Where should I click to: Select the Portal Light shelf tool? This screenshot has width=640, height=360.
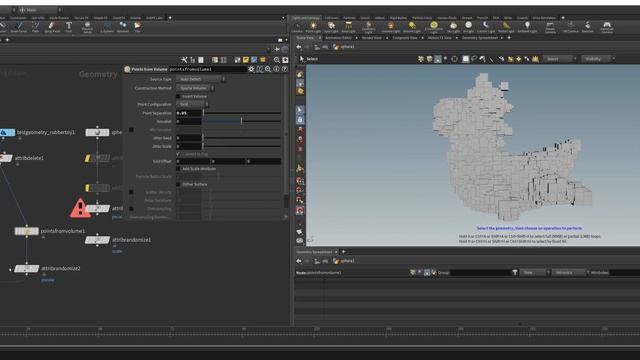click(506, 27)
